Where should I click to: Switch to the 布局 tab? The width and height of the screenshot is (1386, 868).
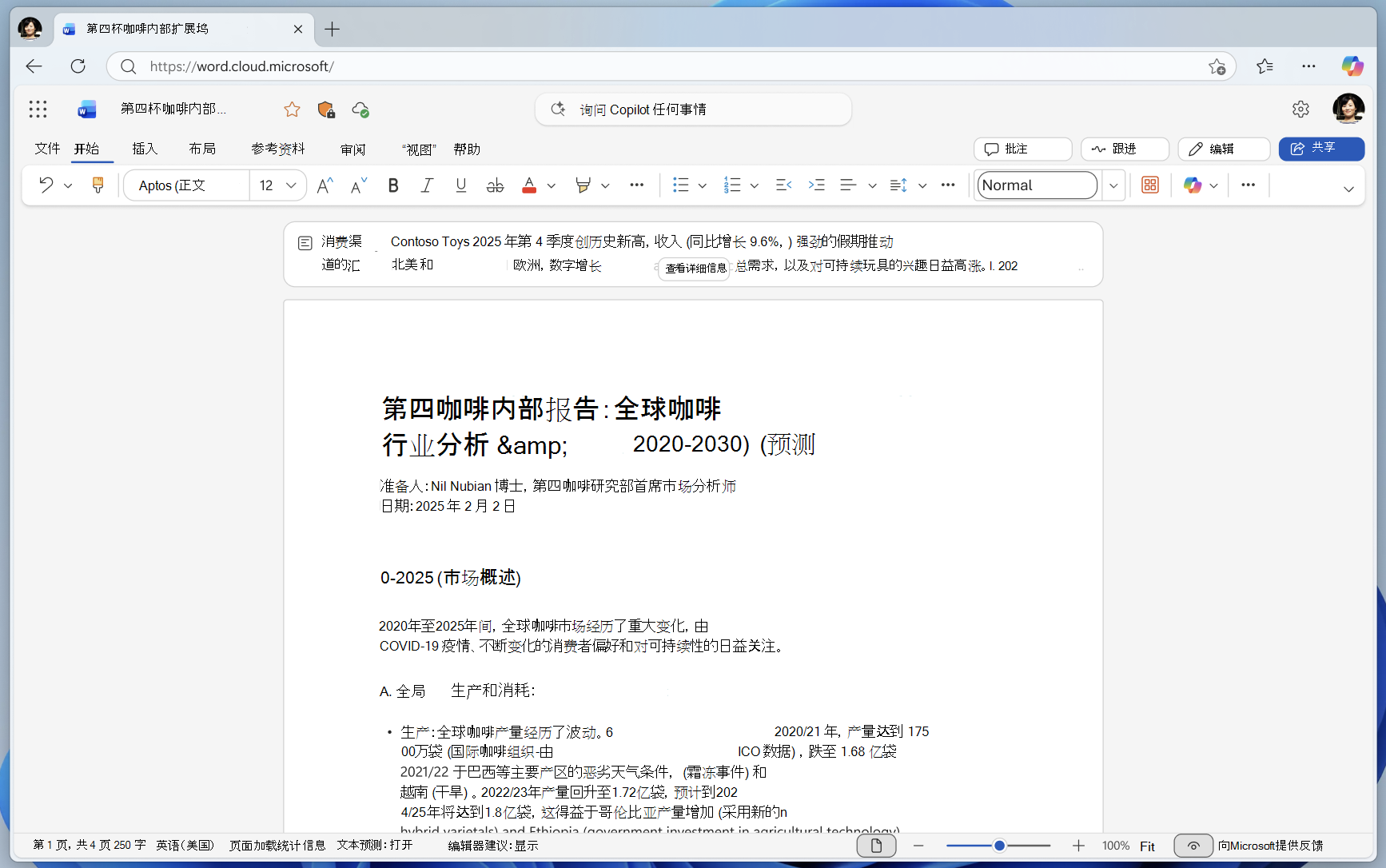pos(202,149)
